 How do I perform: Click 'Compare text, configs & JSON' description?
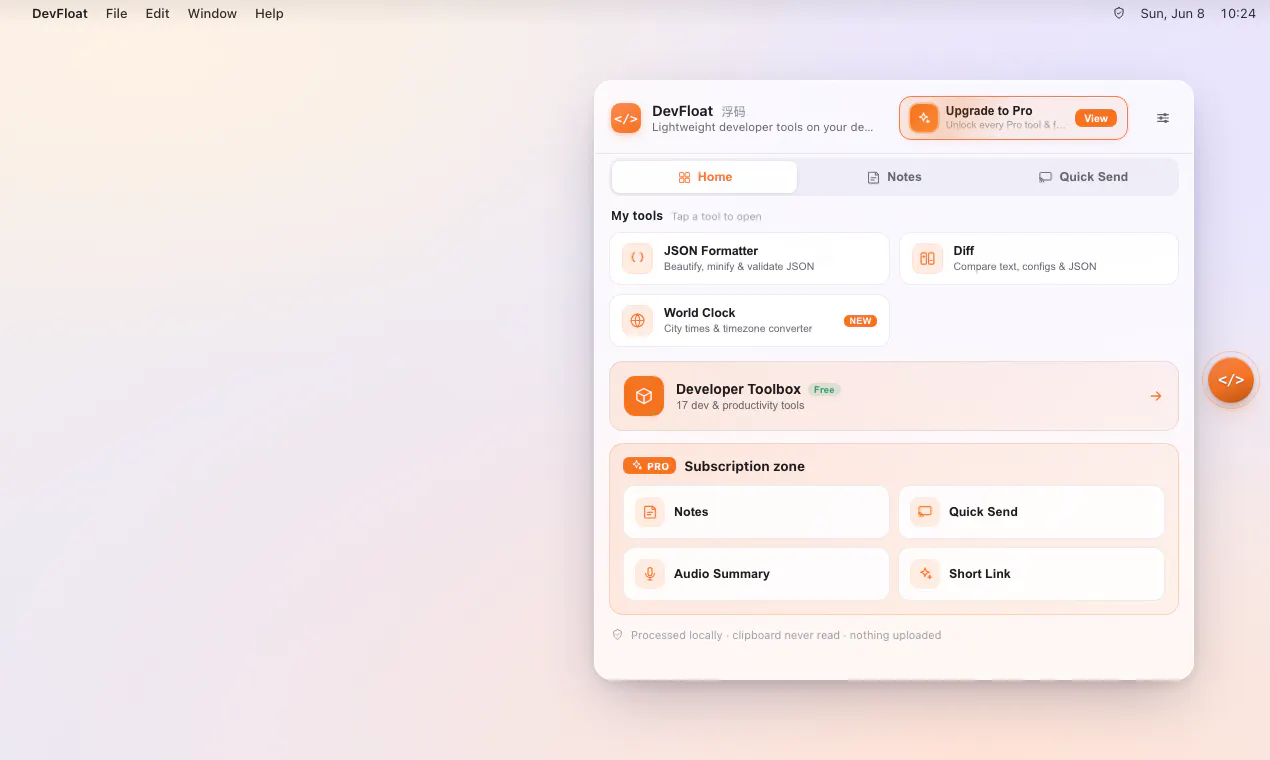click(x=1025, y=266)
